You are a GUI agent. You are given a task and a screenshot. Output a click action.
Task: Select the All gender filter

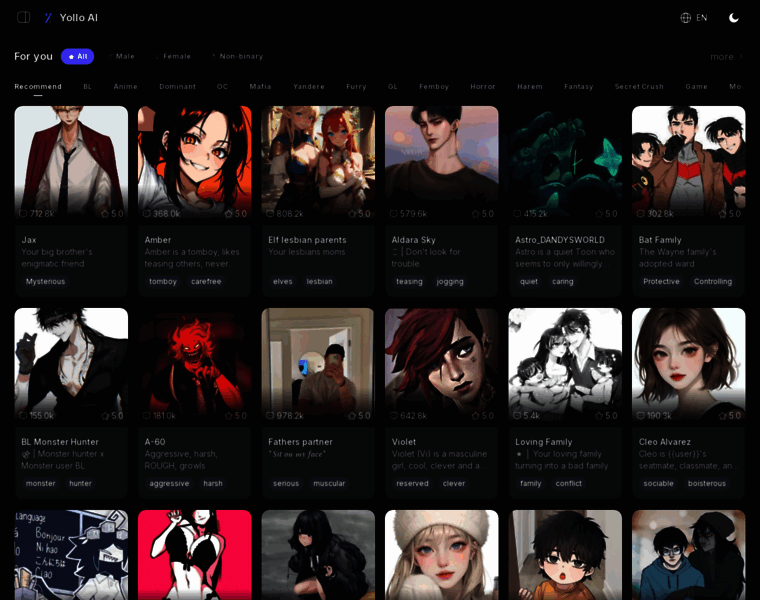(x=77, y=56)
